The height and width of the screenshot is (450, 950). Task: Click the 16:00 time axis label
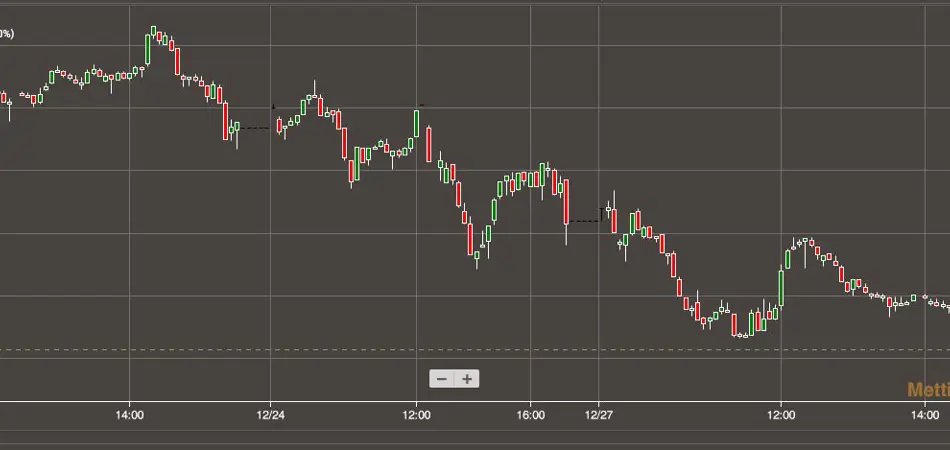click(530, 415)
